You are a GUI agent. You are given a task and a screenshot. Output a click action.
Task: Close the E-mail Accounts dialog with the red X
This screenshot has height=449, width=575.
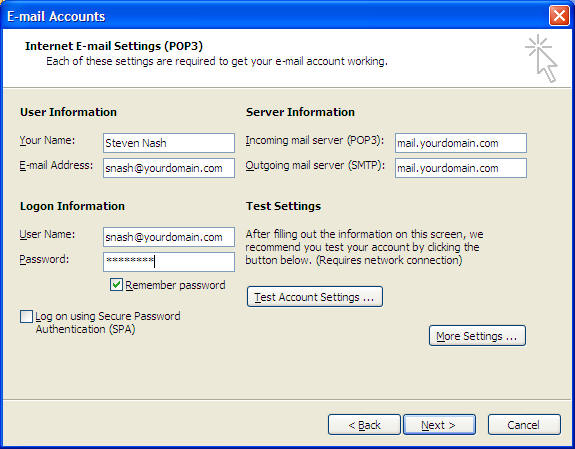click(559, 16)
